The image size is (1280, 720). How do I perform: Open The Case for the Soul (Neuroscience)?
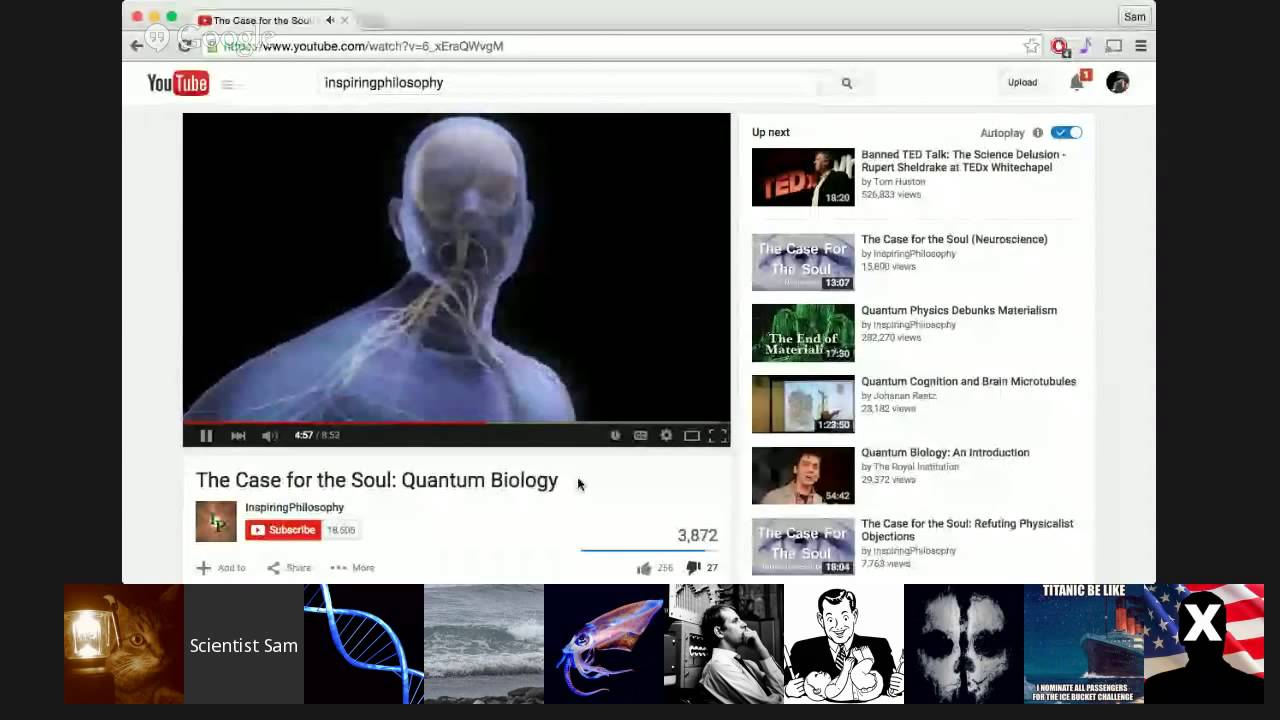click(x=954, y=239)
